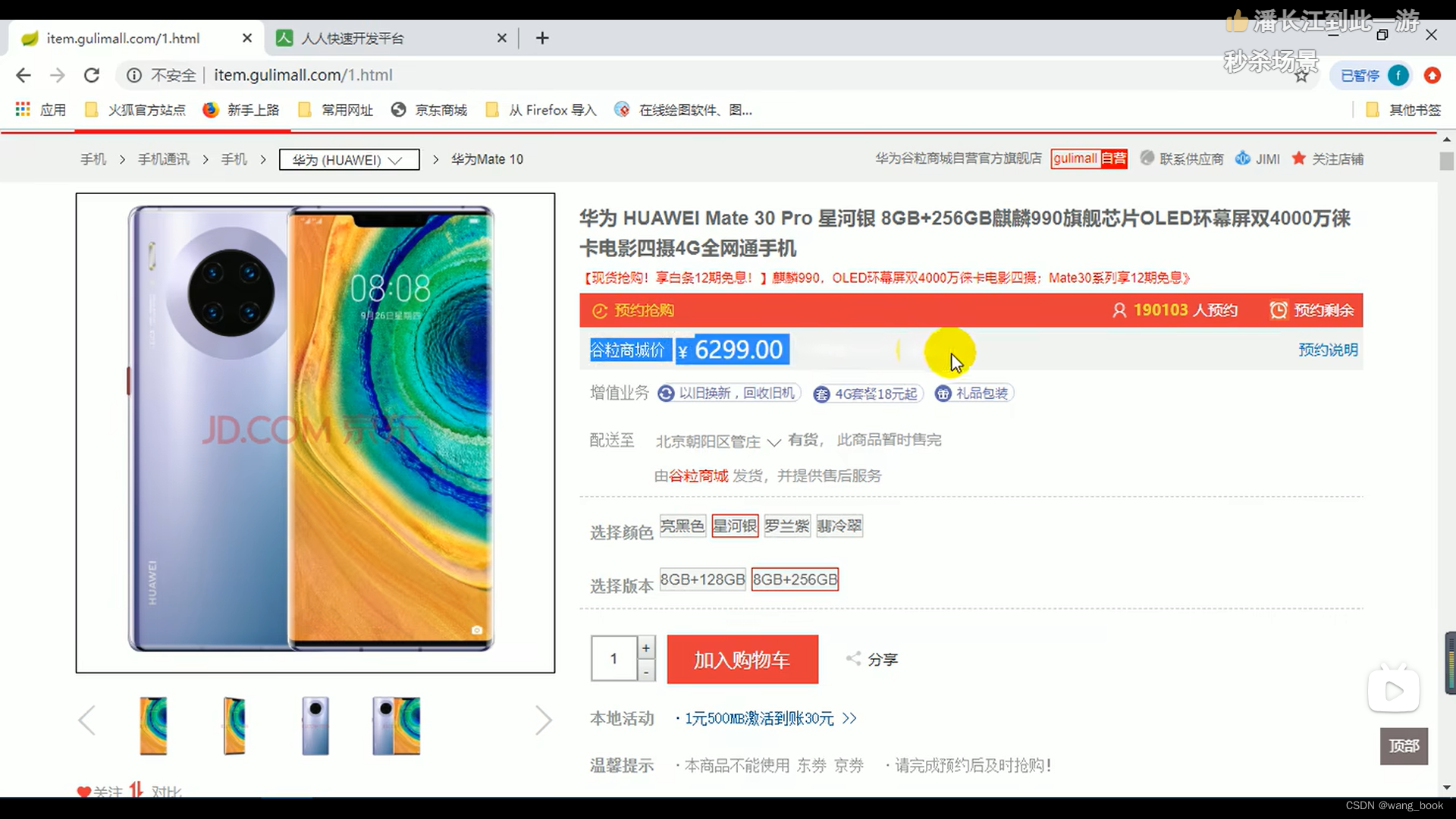Open 手机 root breadcrumb link

[x=93, y=159]
